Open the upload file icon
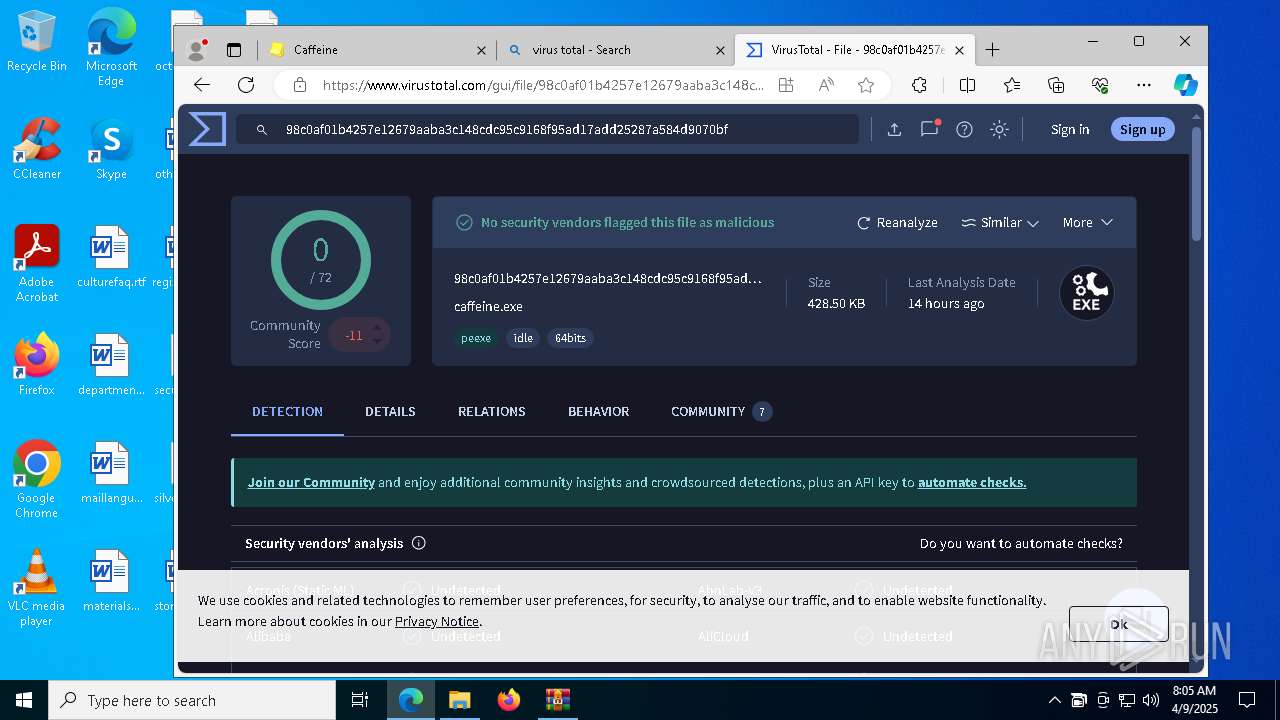The height and width of the screenshot is (720, 1280). pyautogui.click(x=894, y=129)
